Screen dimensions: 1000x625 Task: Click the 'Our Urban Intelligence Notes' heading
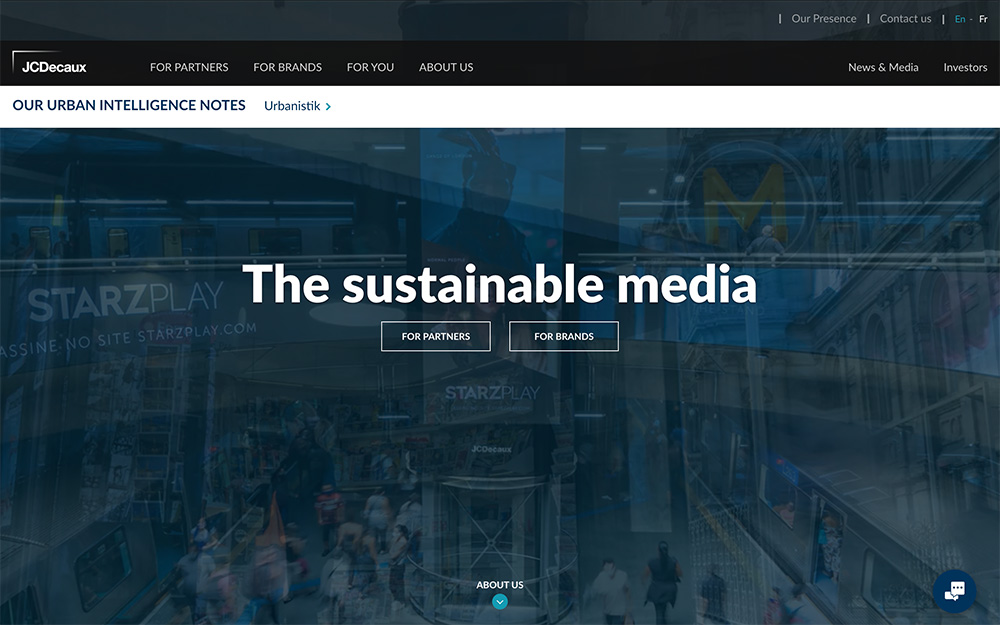pyautogui.click(x=129, y=105)
